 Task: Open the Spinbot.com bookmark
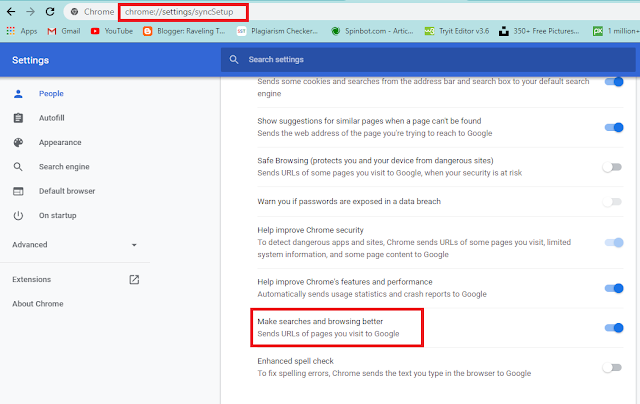click(x=372, y=31)
